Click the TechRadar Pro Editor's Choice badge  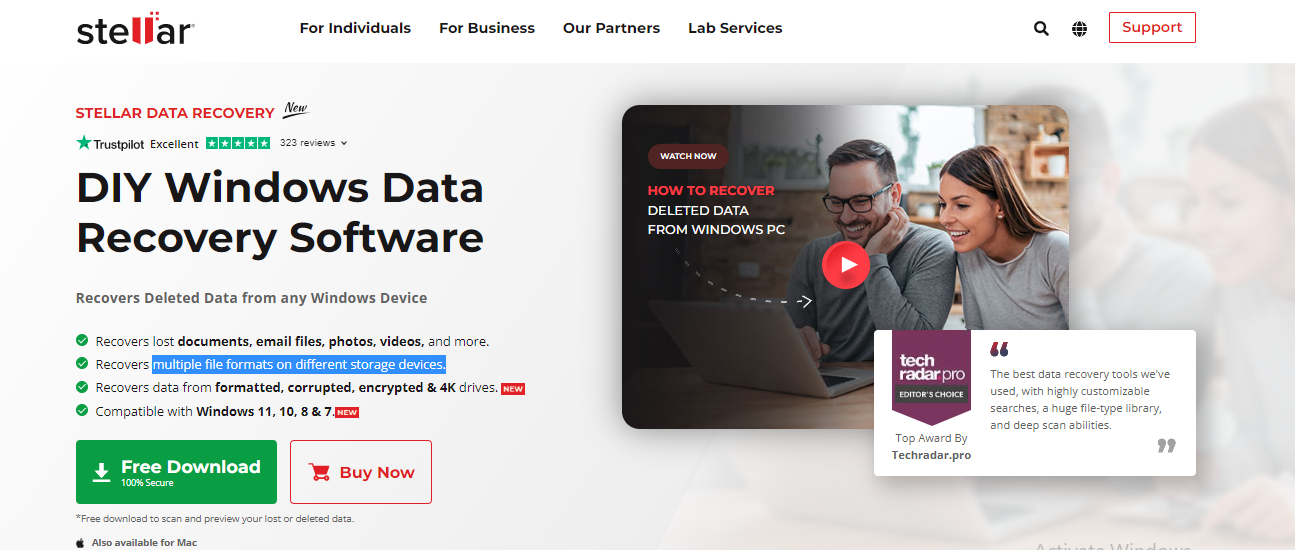coord(931,377)
